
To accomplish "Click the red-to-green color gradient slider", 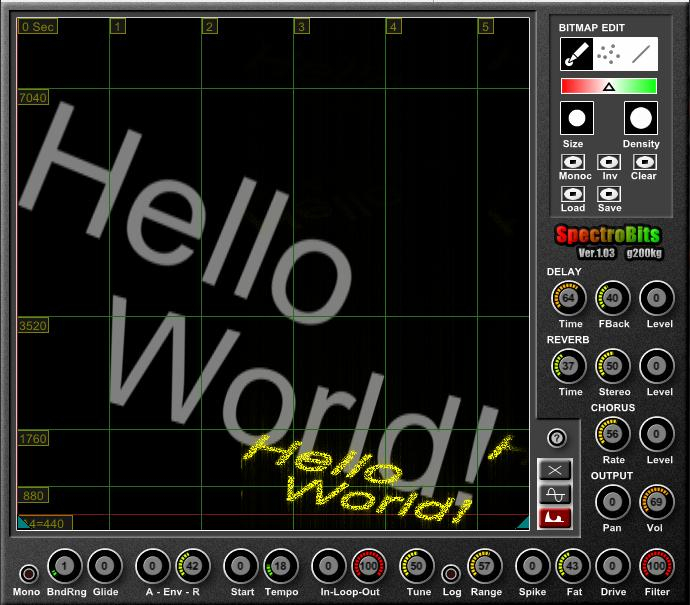I will (608, 86).
